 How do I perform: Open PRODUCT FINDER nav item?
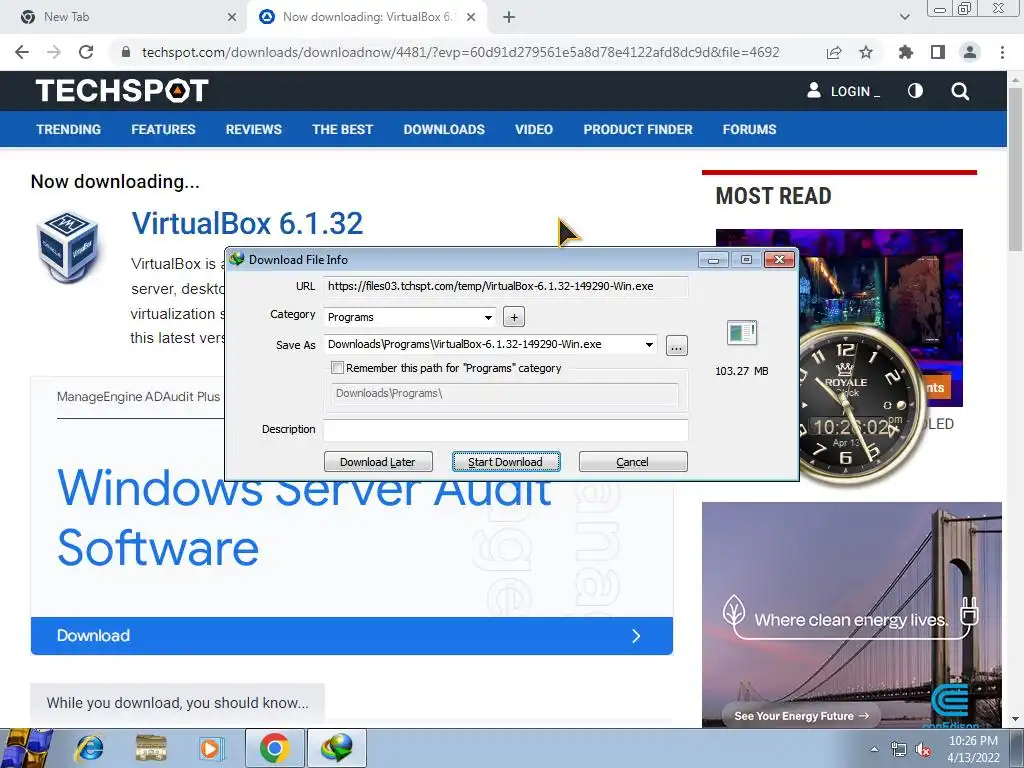[x=638, y=129]
